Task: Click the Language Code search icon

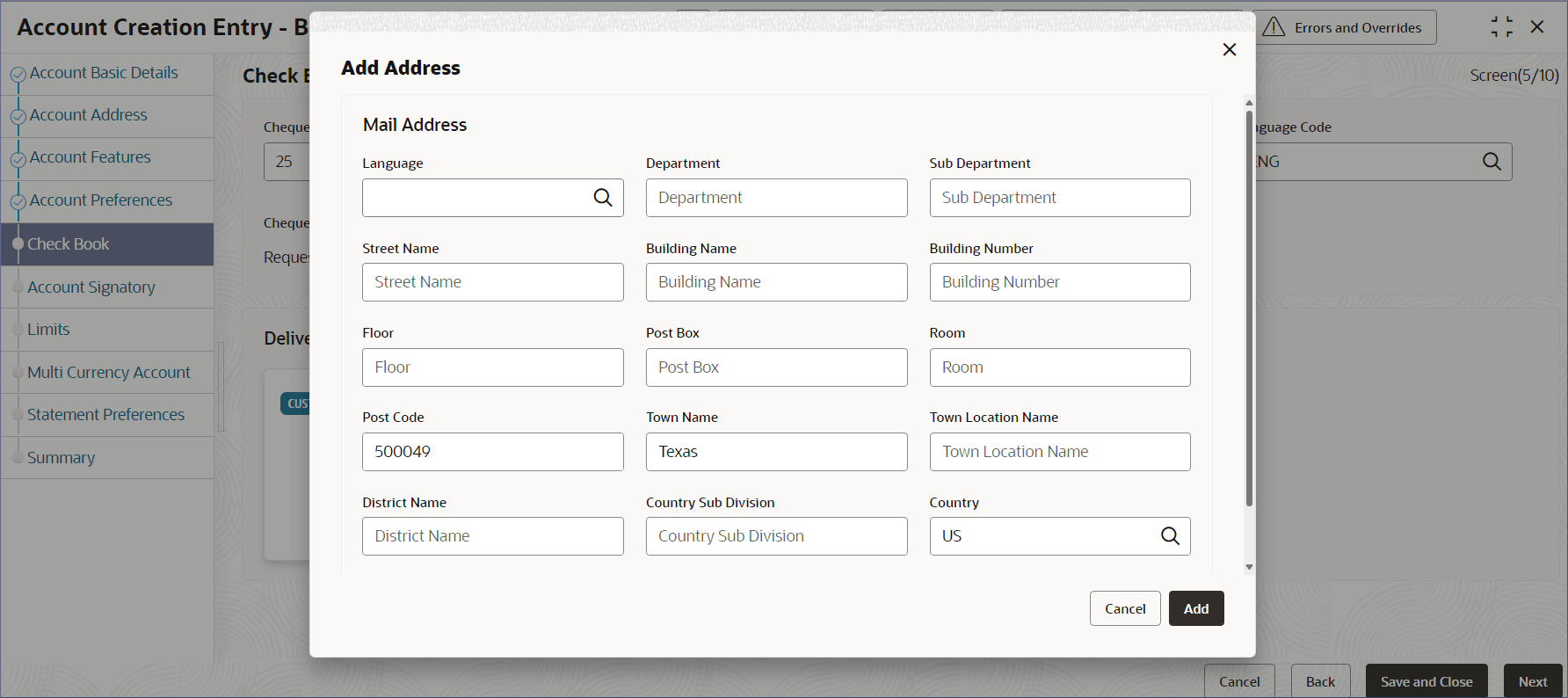Action: [1492, 162]
